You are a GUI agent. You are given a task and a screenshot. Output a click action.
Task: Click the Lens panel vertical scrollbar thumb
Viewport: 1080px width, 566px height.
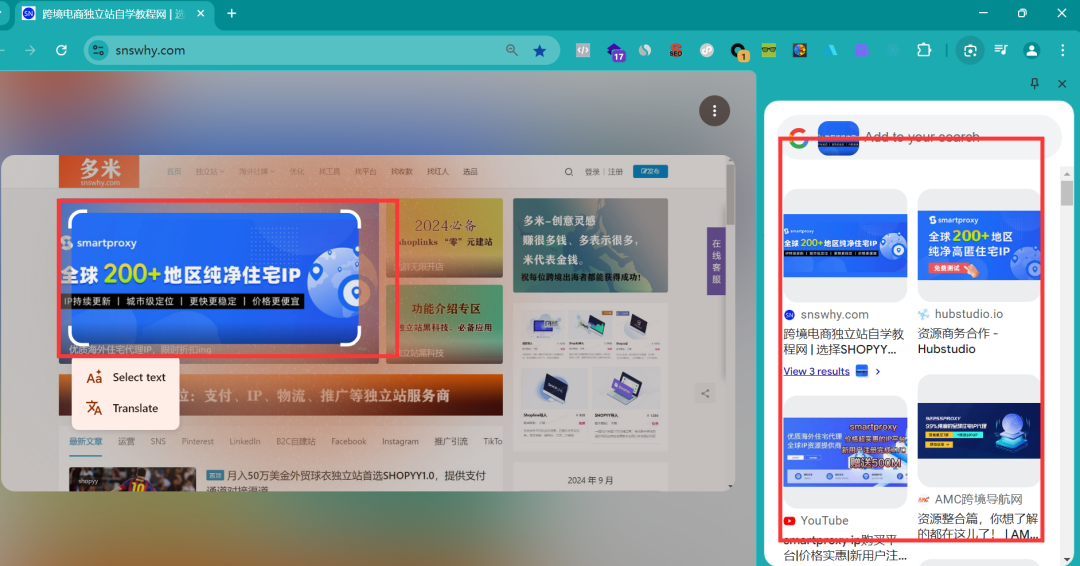click(1067, 192)
